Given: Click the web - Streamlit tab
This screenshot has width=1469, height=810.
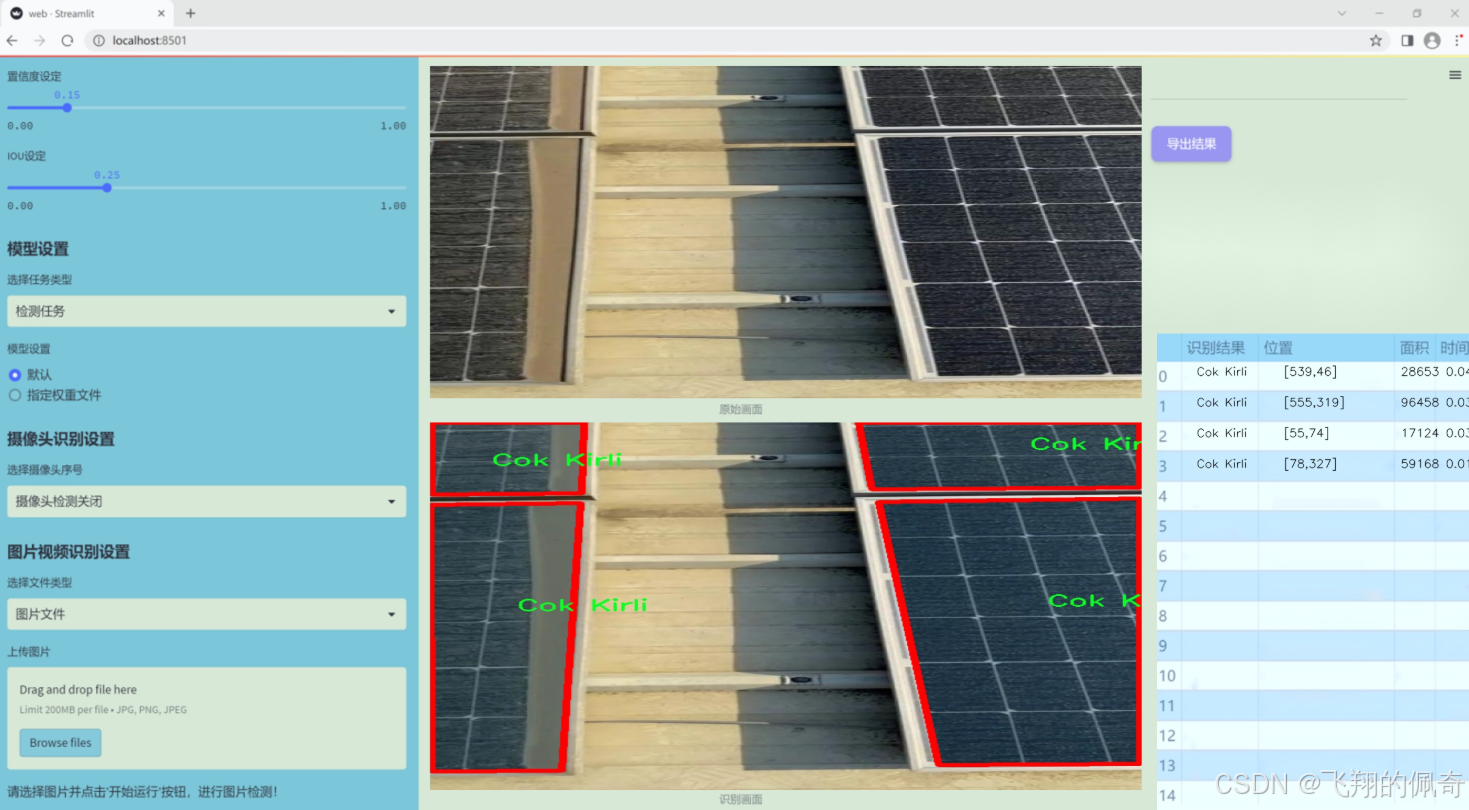Looking at the screenshot, I should [87, 13].
